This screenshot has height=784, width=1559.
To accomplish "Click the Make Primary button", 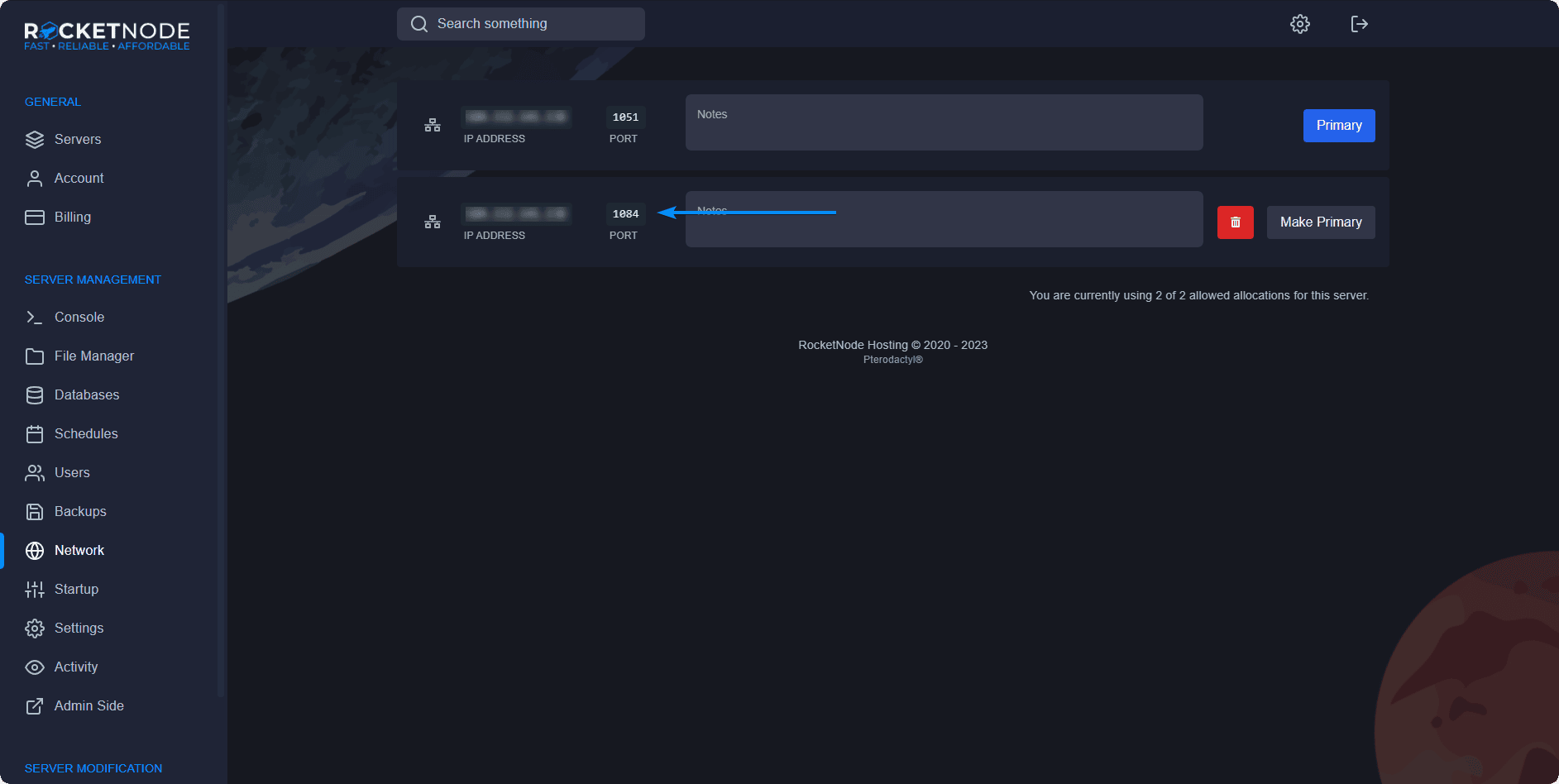I will (x=1320, y=222).
